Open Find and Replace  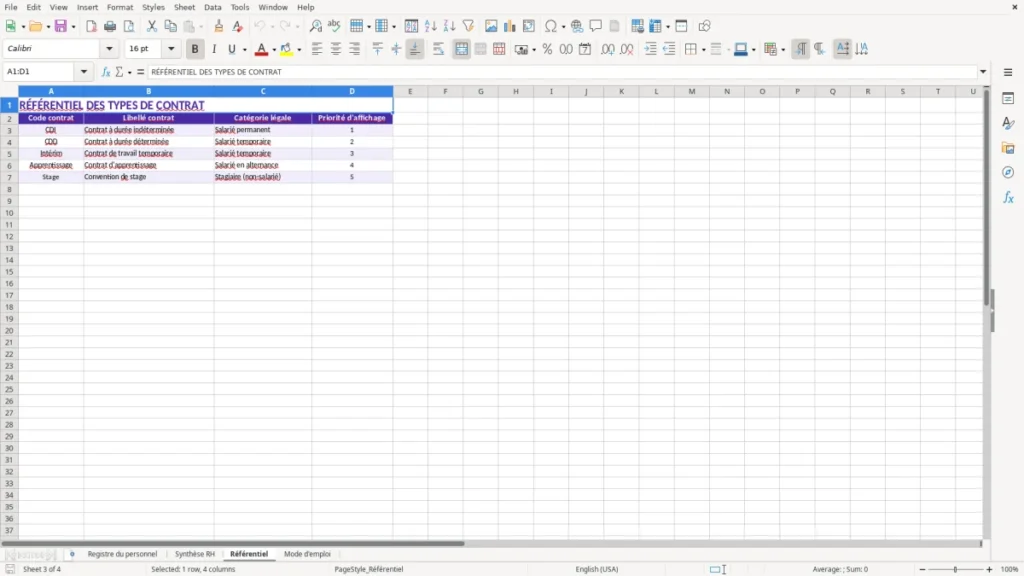click(x=315, y=26)
